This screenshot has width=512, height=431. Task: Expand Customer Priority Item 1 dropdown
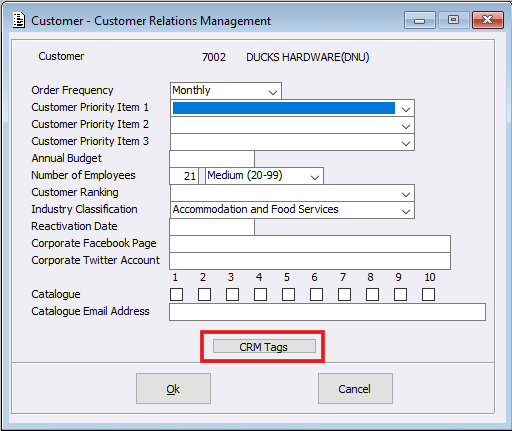[x=292, y=108]
